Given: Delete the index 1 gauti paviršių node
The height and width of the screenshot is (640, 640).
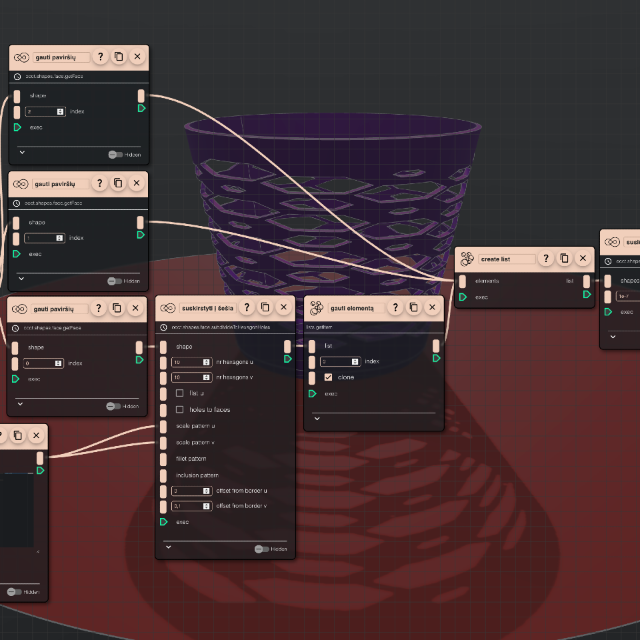Looking at the screenshot, I should 137,183.
